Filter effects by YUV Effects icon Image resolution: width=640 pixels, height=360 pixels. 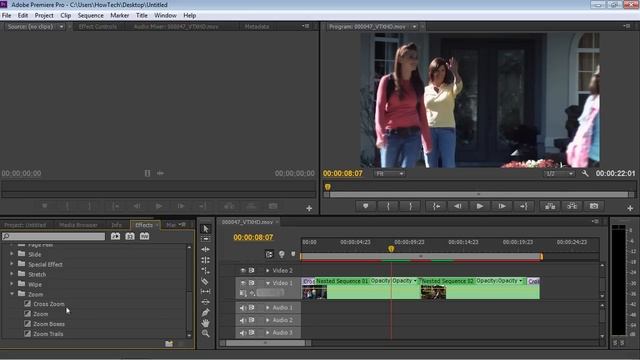(144, 236)
